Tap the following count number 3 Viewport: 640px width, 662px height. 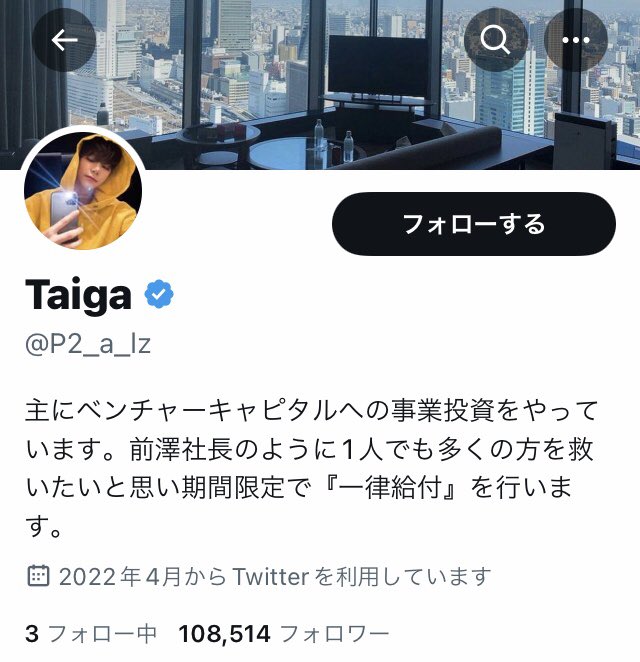click(x=32, y=634)
